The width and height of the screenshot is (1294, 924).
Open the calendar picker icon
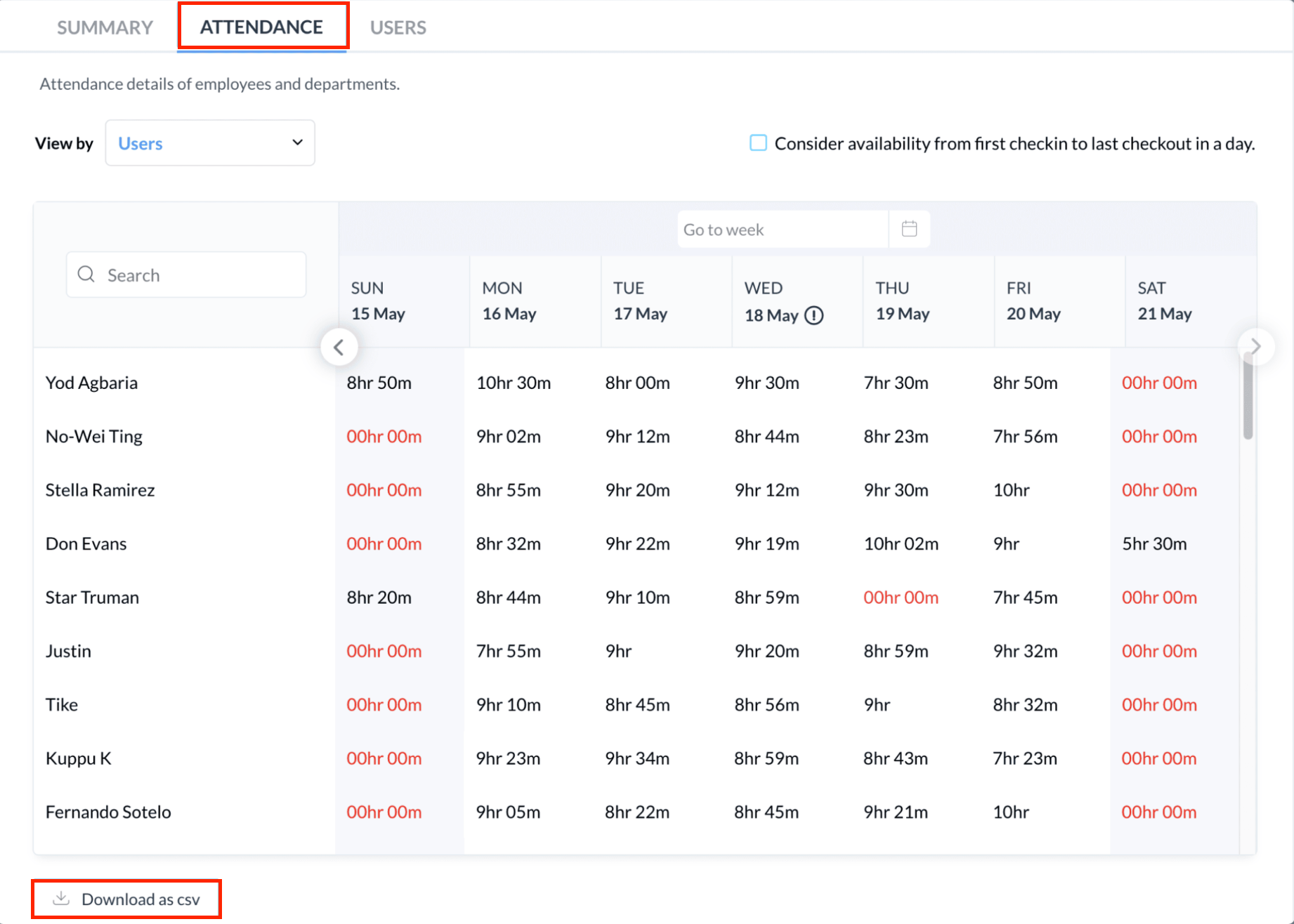[909, 229]
